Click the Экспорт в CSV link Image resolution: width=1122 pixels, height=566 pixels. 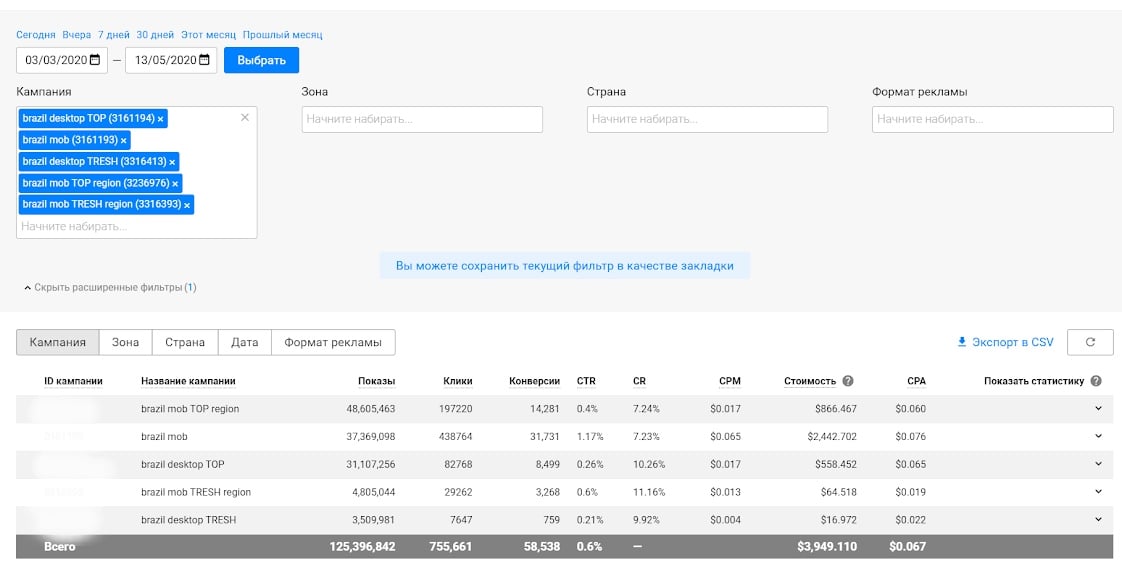(x=1006, y=342)
